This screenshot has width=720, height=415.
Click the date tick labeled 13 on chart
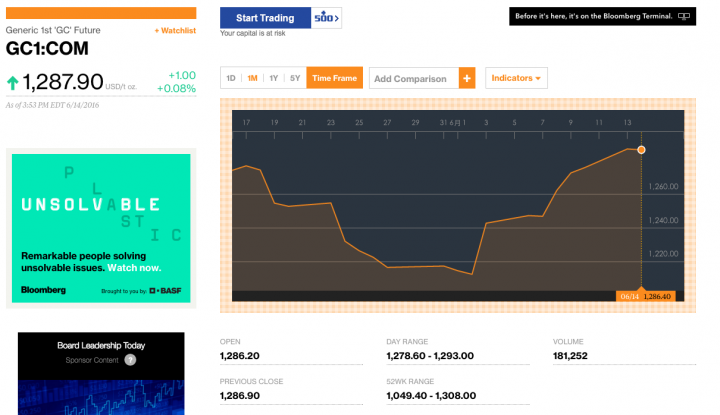[x=627, y=123]
